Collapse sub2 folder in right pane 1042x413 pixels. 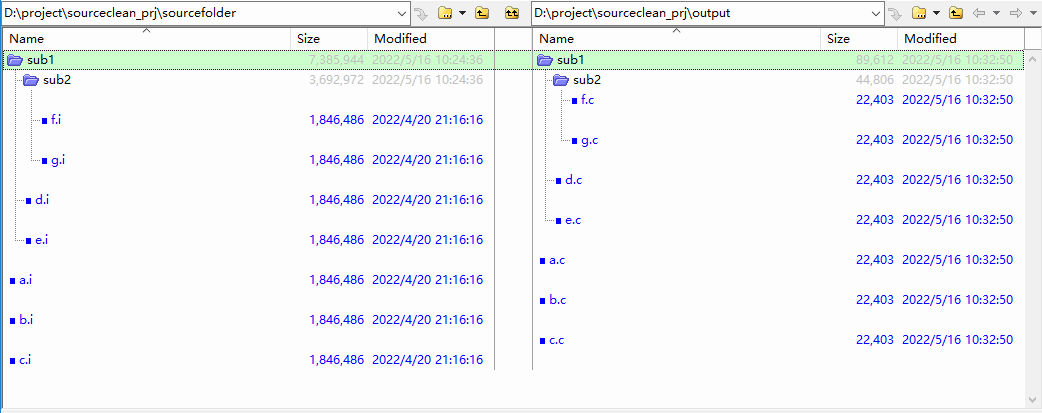pos(561,80)
